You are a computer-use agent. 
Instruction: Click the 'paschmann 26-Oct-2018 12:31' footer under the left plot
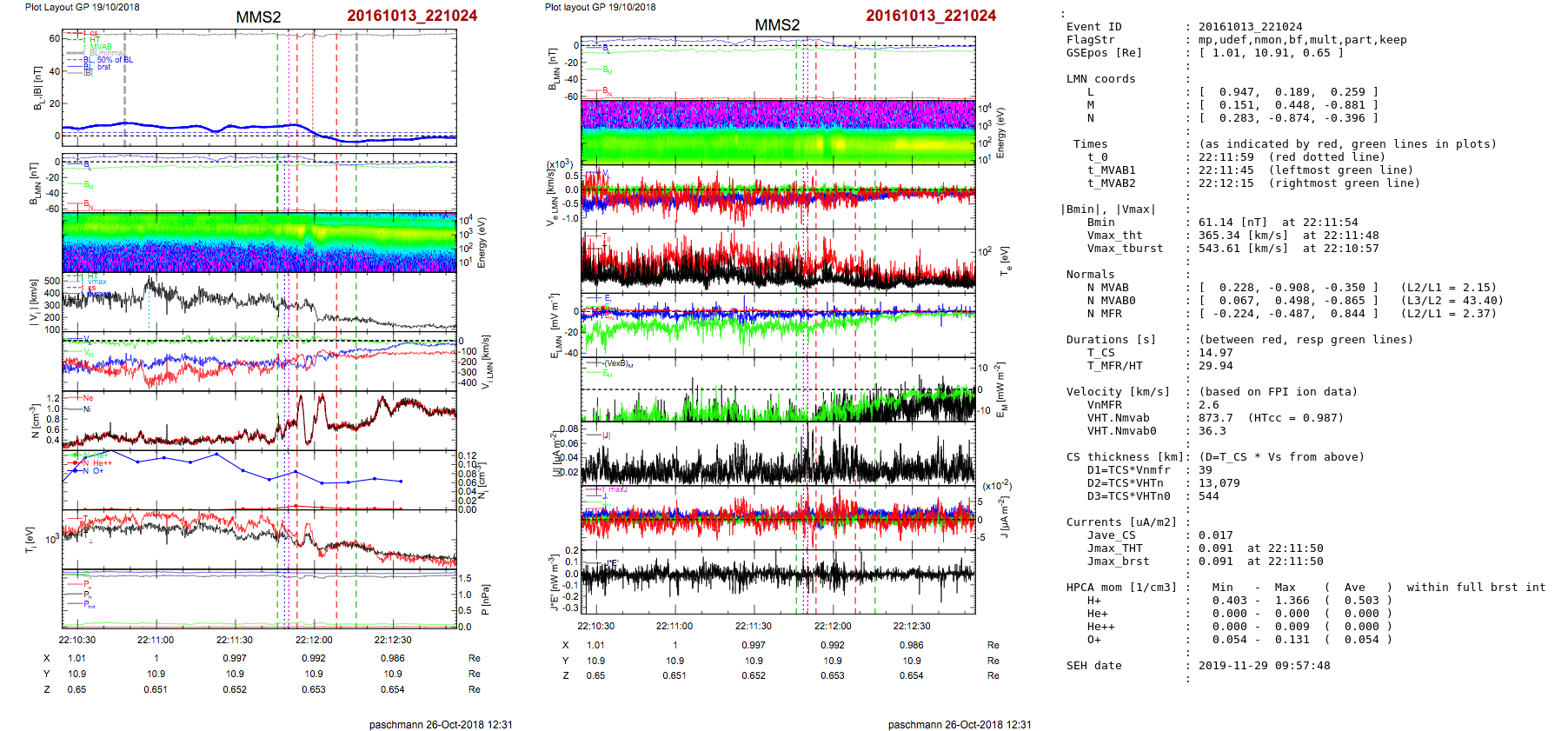pyautogui.click(x=441, y=724)
